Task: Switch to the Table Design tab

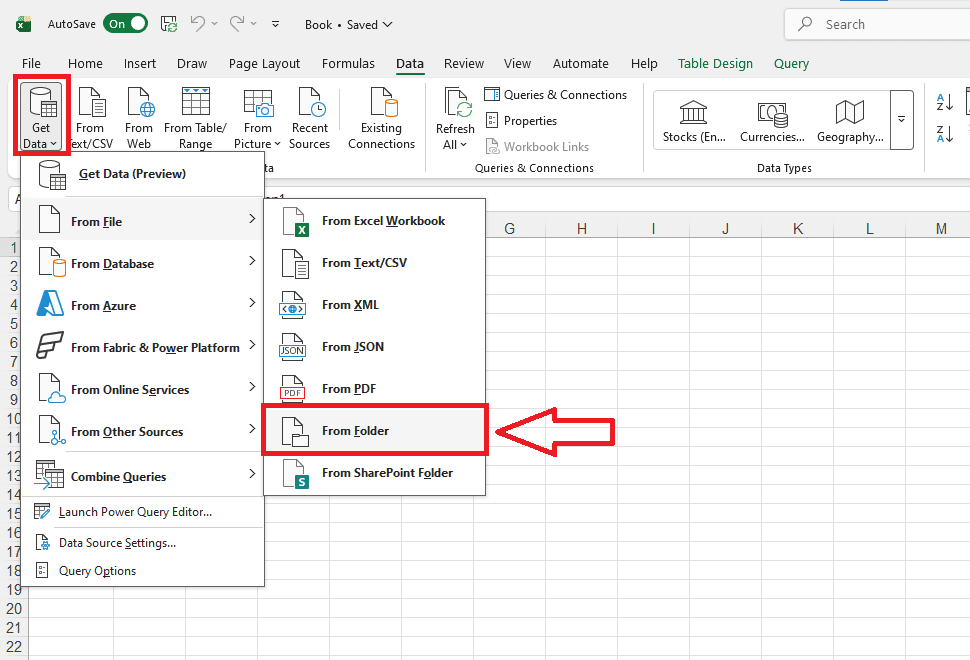Action: [715, 64]
